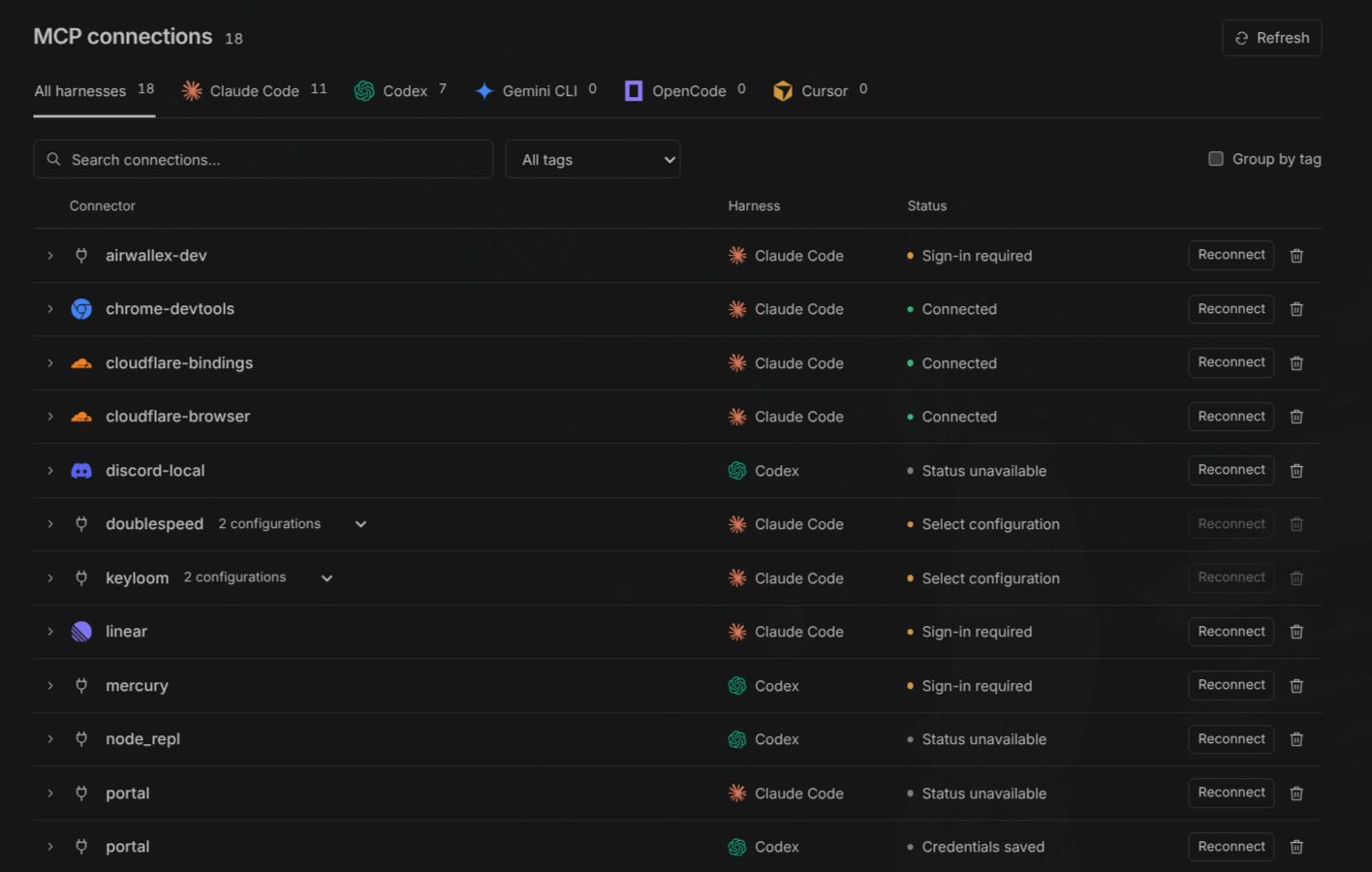Screen dimensions: 1372x872
Task: Open the OpenCode tab
Action: point(685,90)
